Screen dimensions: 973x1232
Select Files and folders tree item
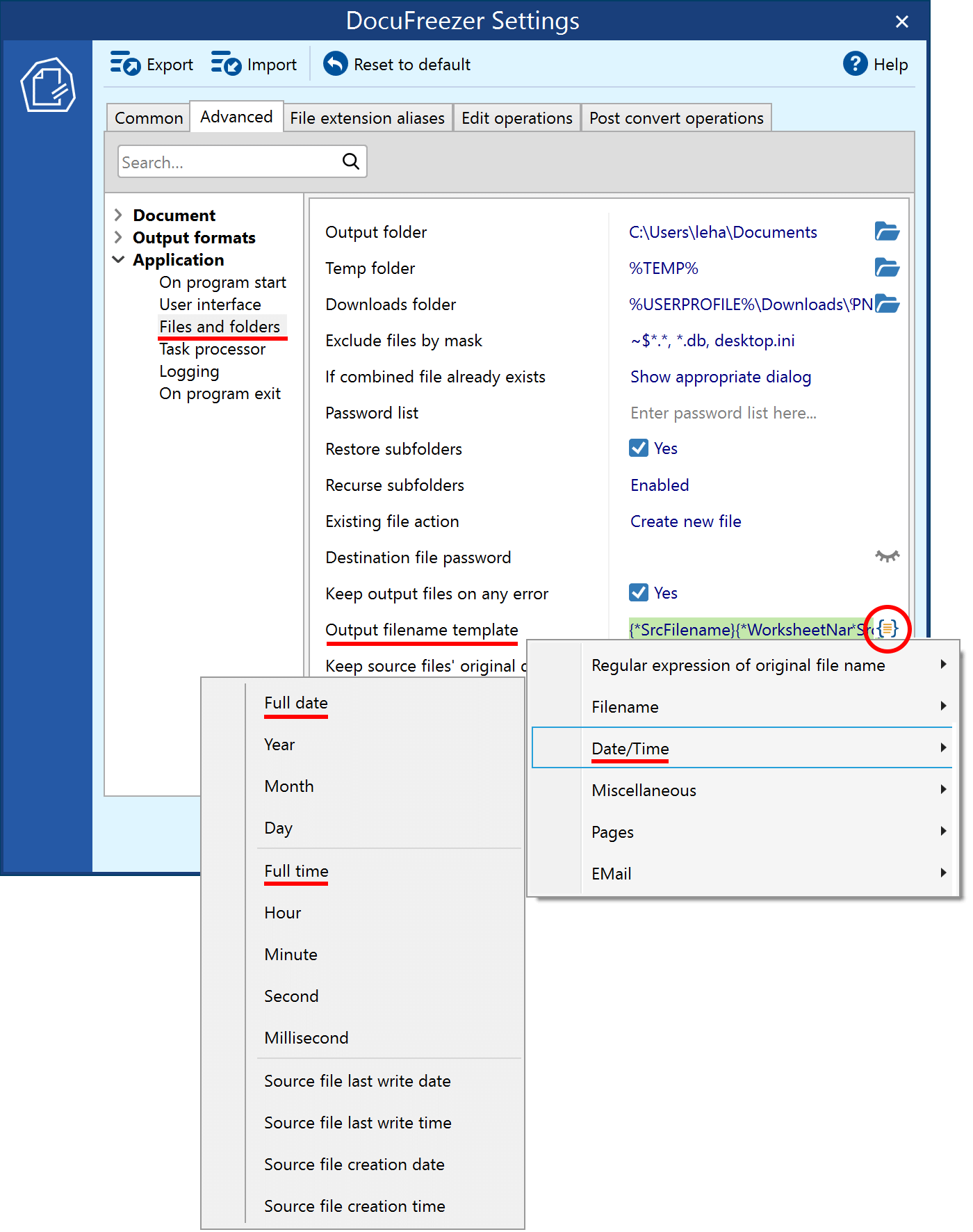220,327
